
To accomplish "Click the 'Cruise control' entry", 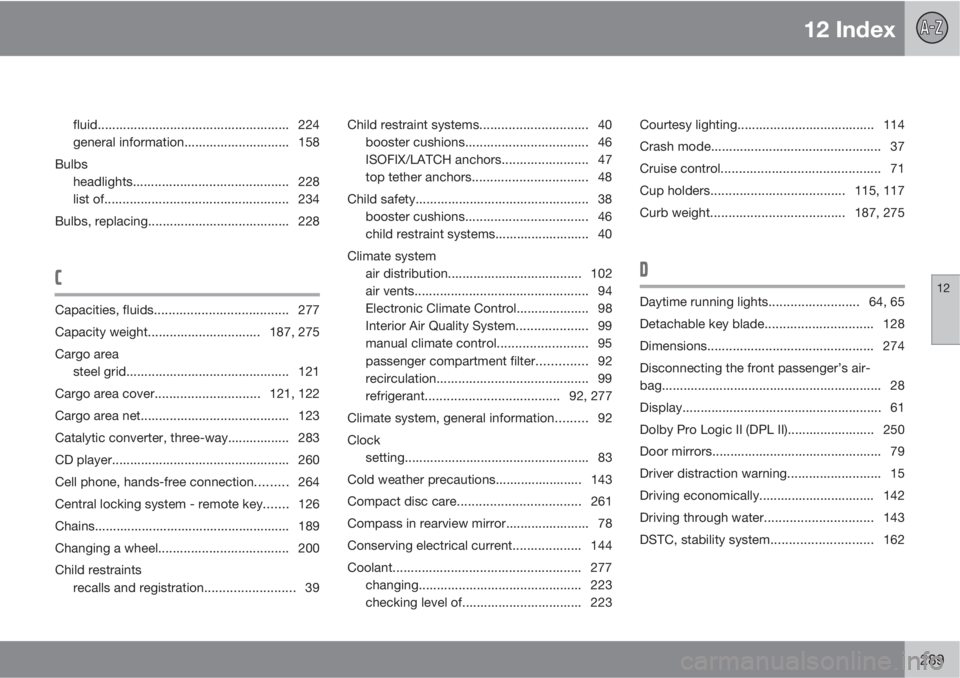I will 772,168.
